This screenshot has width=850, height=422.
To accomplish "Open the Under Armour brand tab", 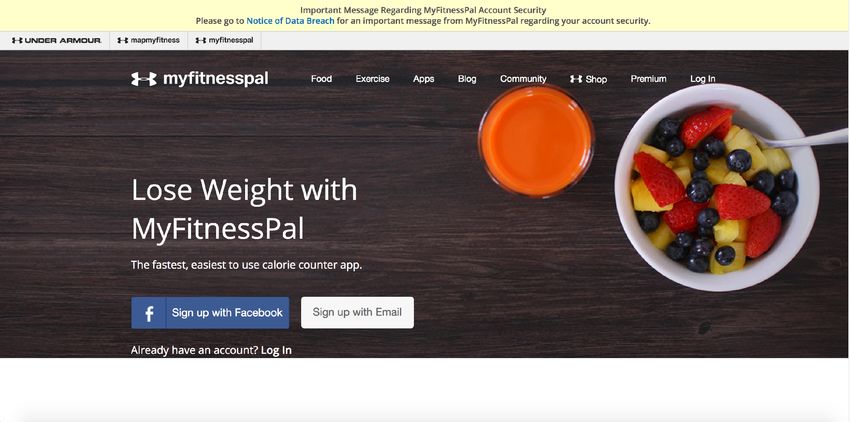I will click(56, 40).
